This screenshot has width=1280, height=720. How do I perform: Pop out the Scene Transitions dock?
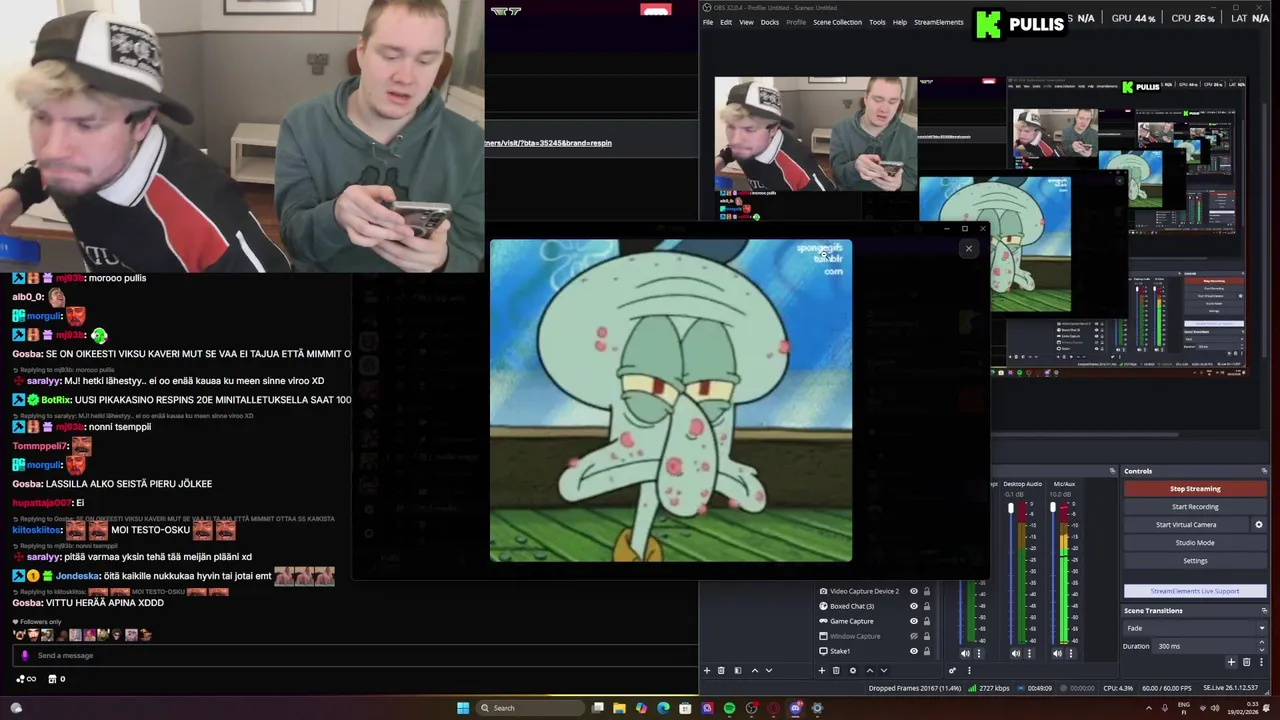point(1264,611)
